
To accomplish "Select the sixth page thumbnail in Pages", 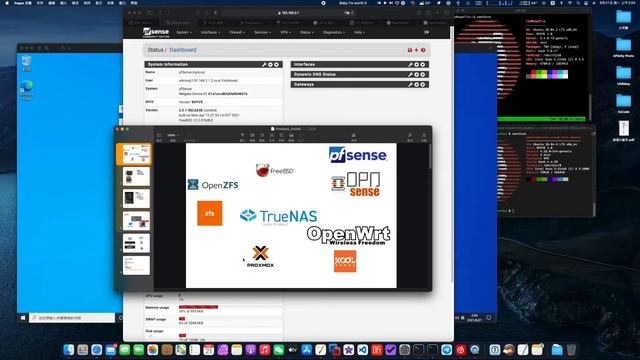I will click(136, 265).
